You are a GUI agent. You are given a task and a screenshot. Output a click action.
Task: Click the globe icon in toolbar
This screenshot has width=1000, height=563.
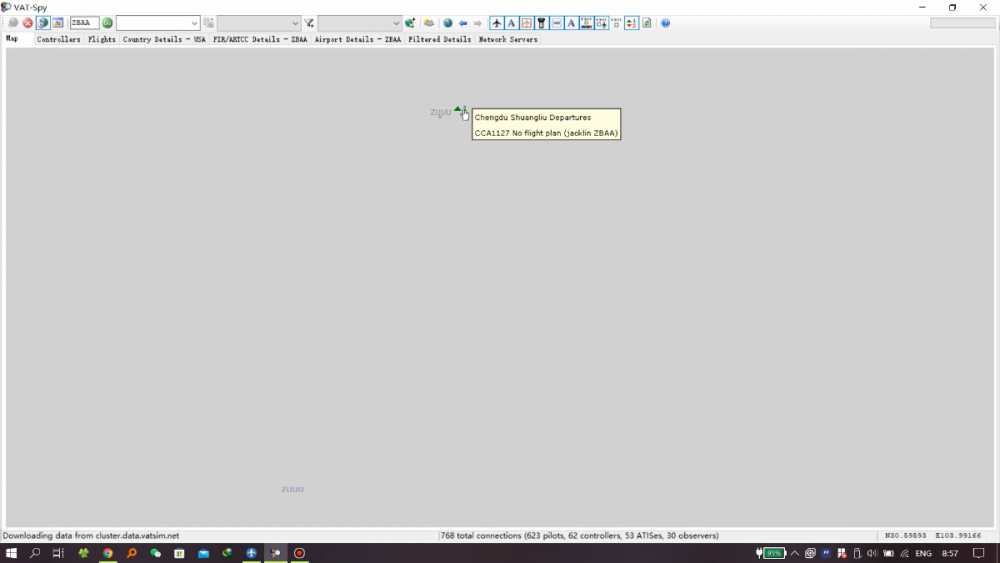pyautogui.click(x=448, y=23)
